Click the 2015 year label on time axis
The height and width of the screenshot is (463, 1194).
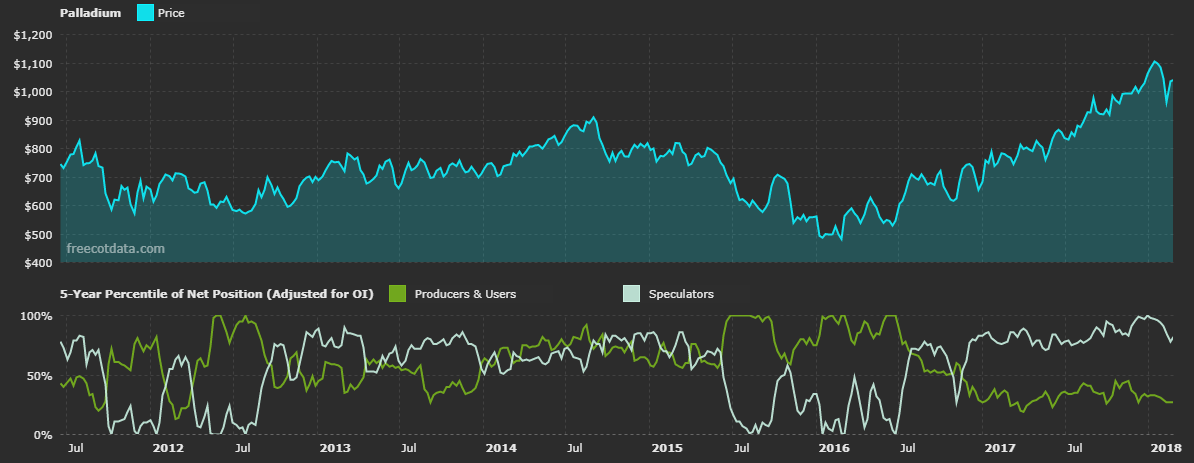click(x=669, y=449)
